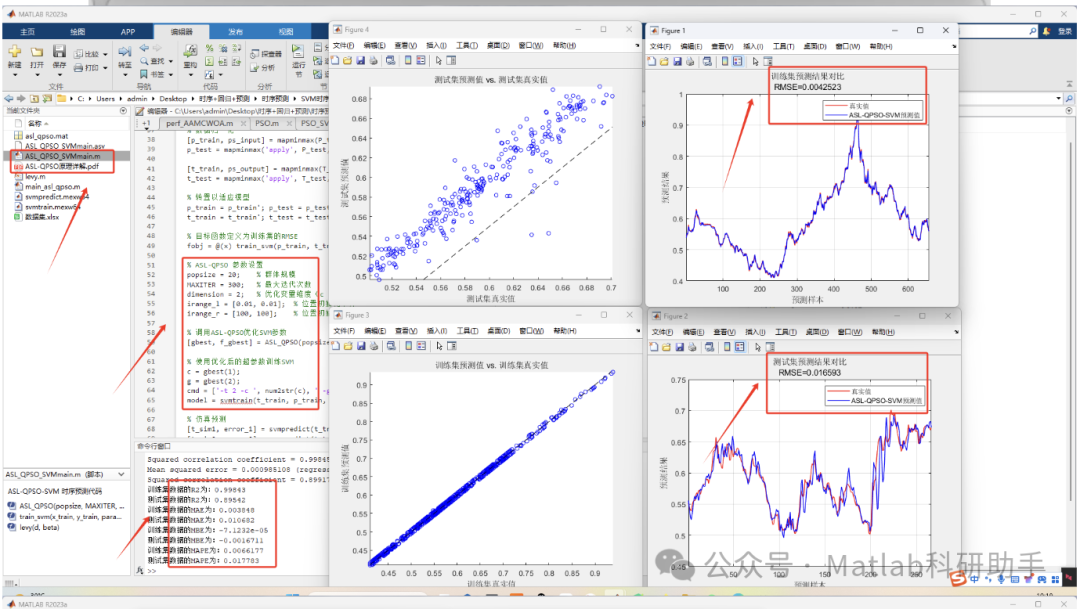Screen dimensions: 1080x609
Task: Expand the Bookmark (书签) dropdown arrow
Action: tap(171, 74)
